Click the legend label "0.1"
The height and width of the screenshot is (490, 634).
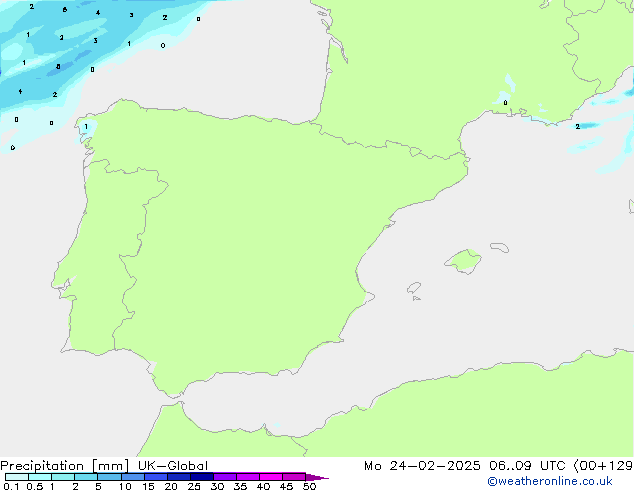[x=11, y=486]
